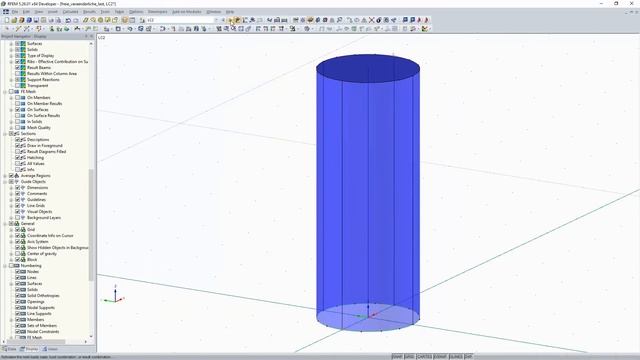Collapse the Numbering tree node

5,266
